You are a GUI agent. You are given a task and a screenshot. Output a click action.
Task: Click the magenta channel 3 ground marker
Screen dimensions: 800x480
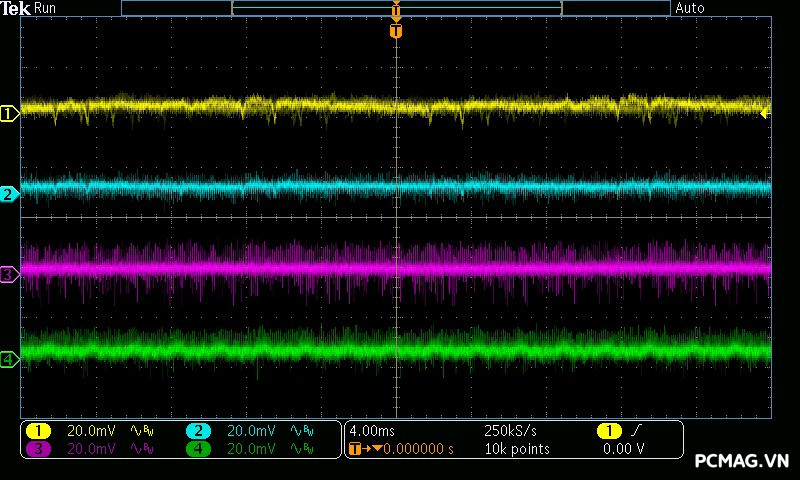pyautogui.click(x=9, y=273)
